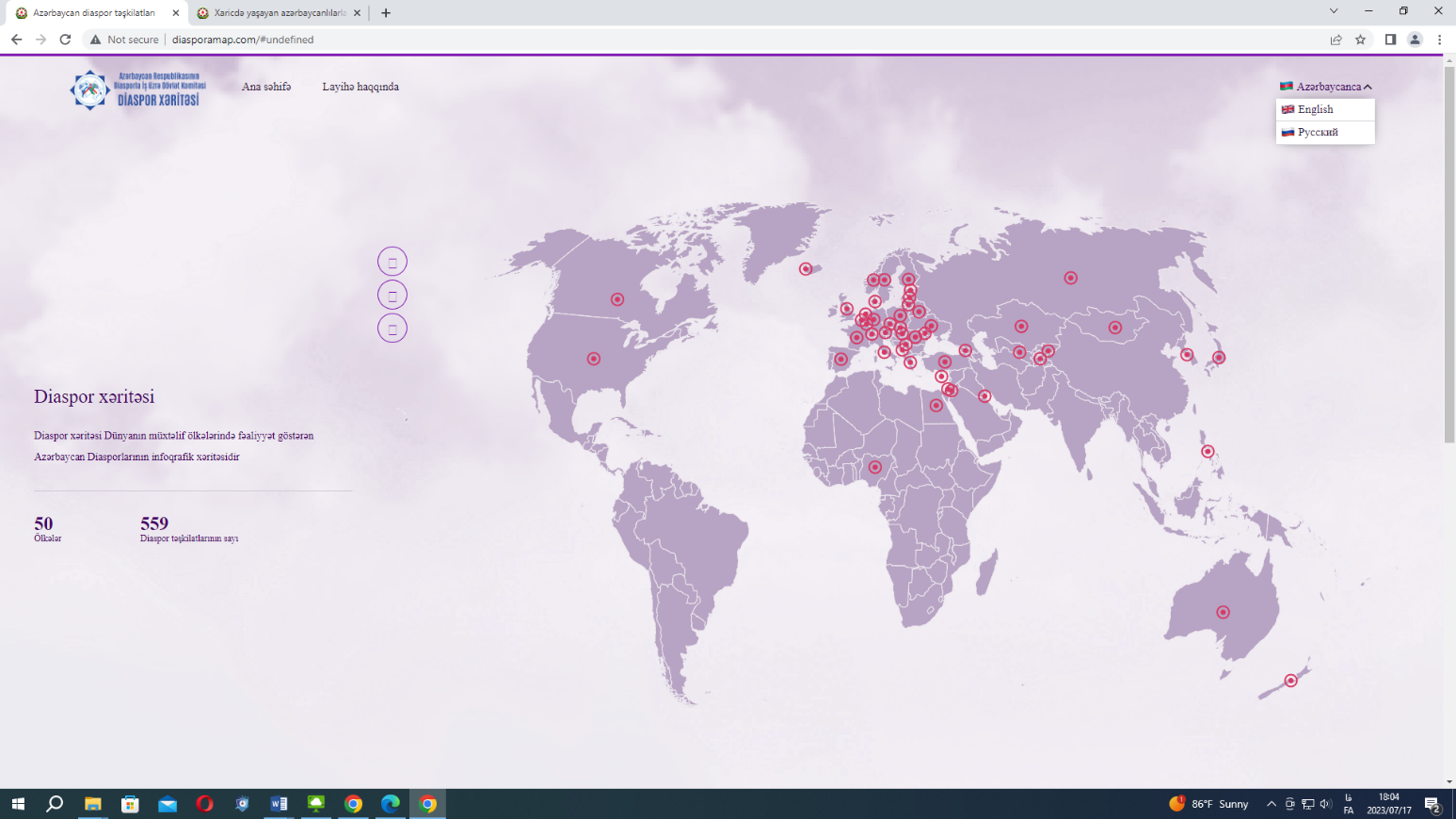Go to Ana səhifə page
This screenshot has width=1456, height=819.
266,87
